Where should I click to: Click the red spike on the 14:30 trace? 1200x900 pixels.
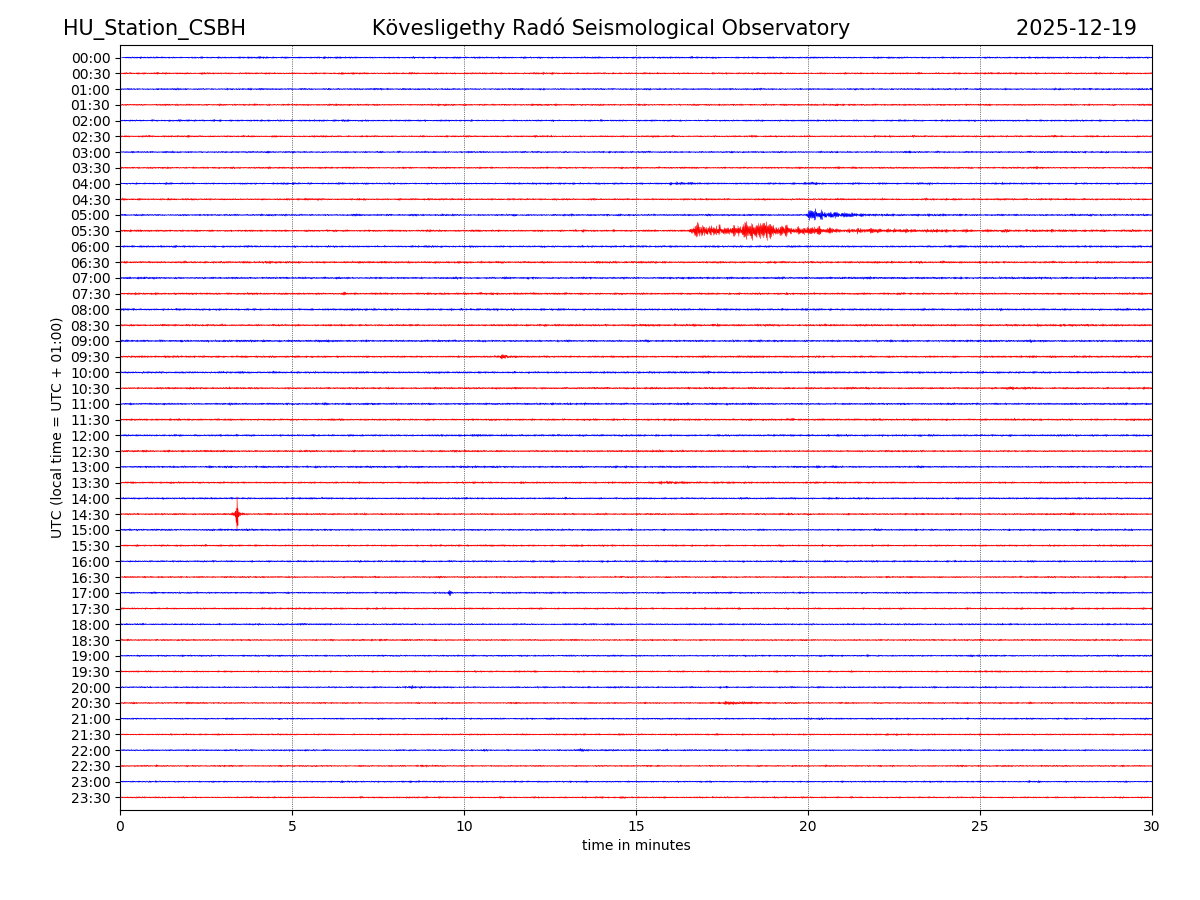[x=237, y=514]
